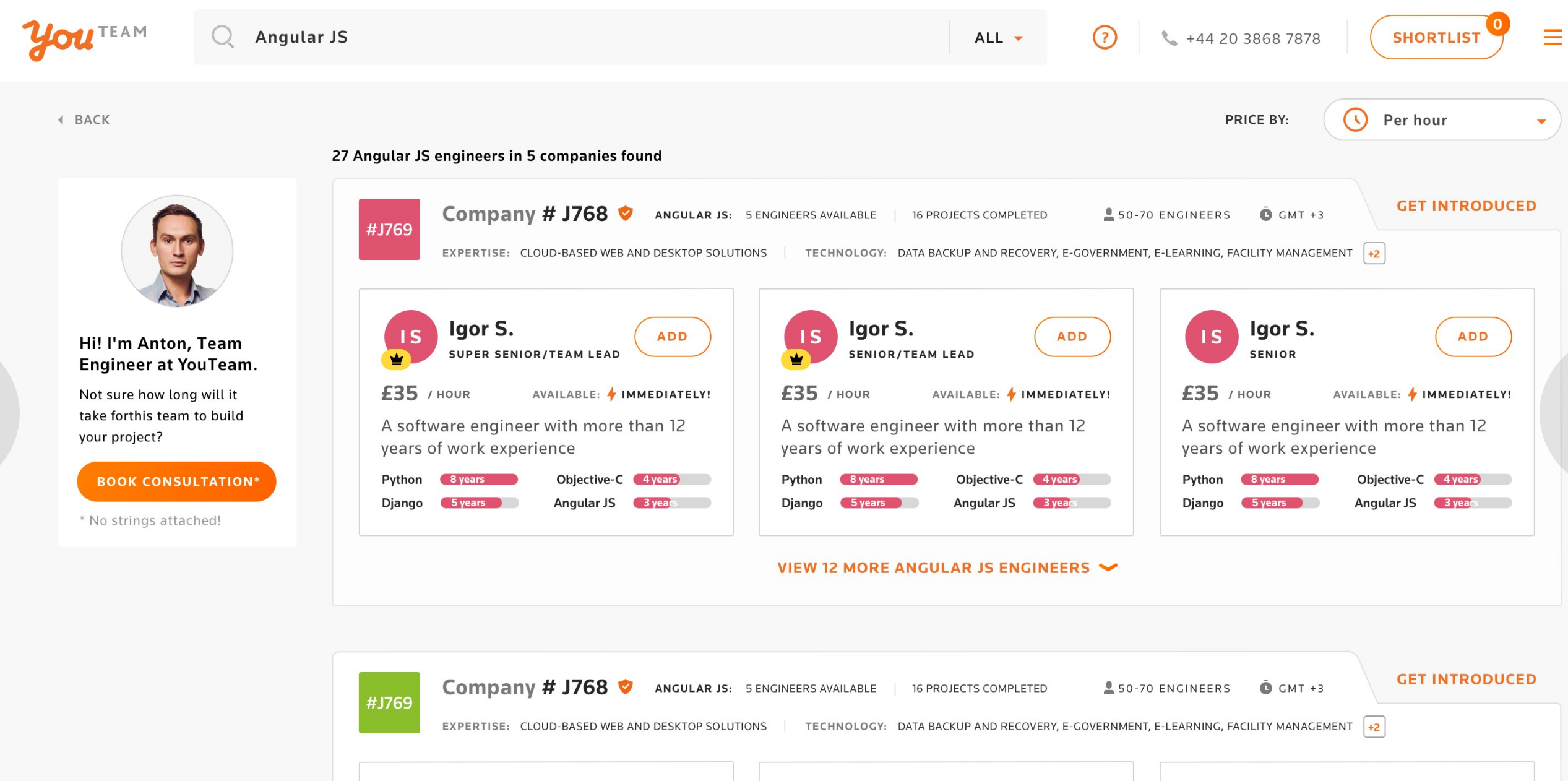Expand +2 technologies of first company
This screenshot has width=1568, height=781.
pyautogui.click(x=1374, y=254)
